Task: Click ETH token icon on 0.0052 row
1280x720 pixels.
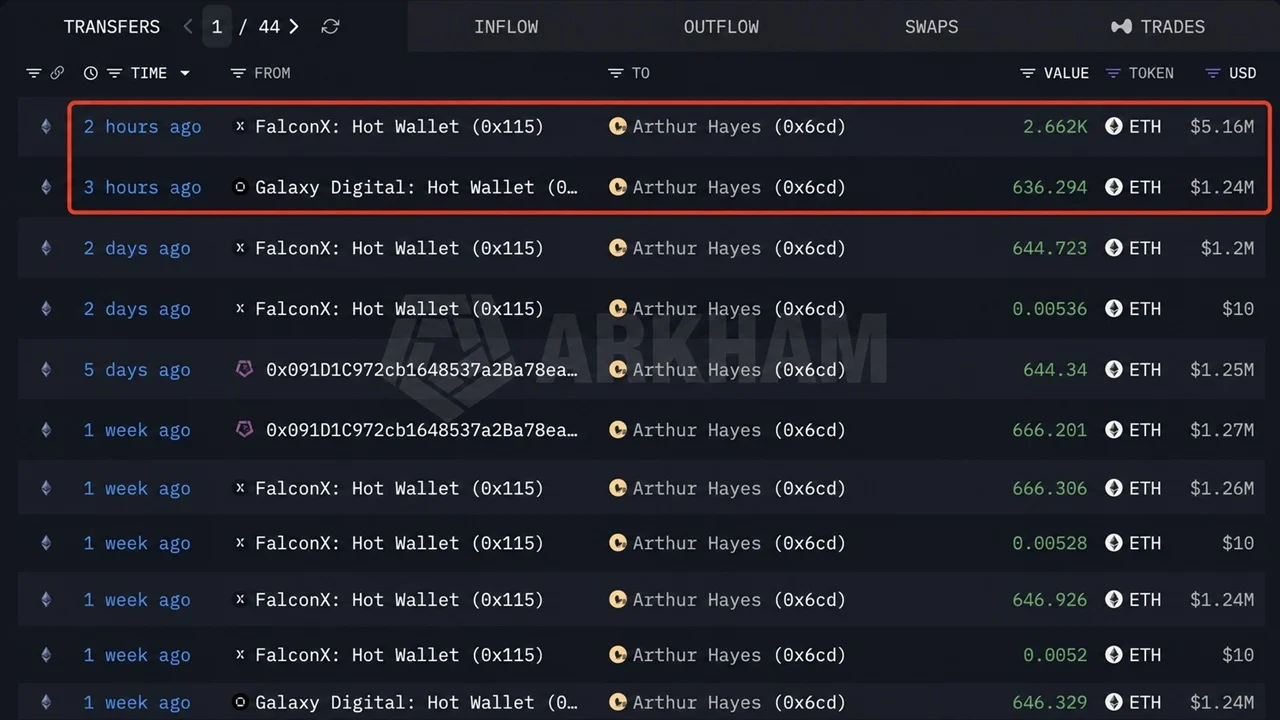Action: tap(1114, 655)
